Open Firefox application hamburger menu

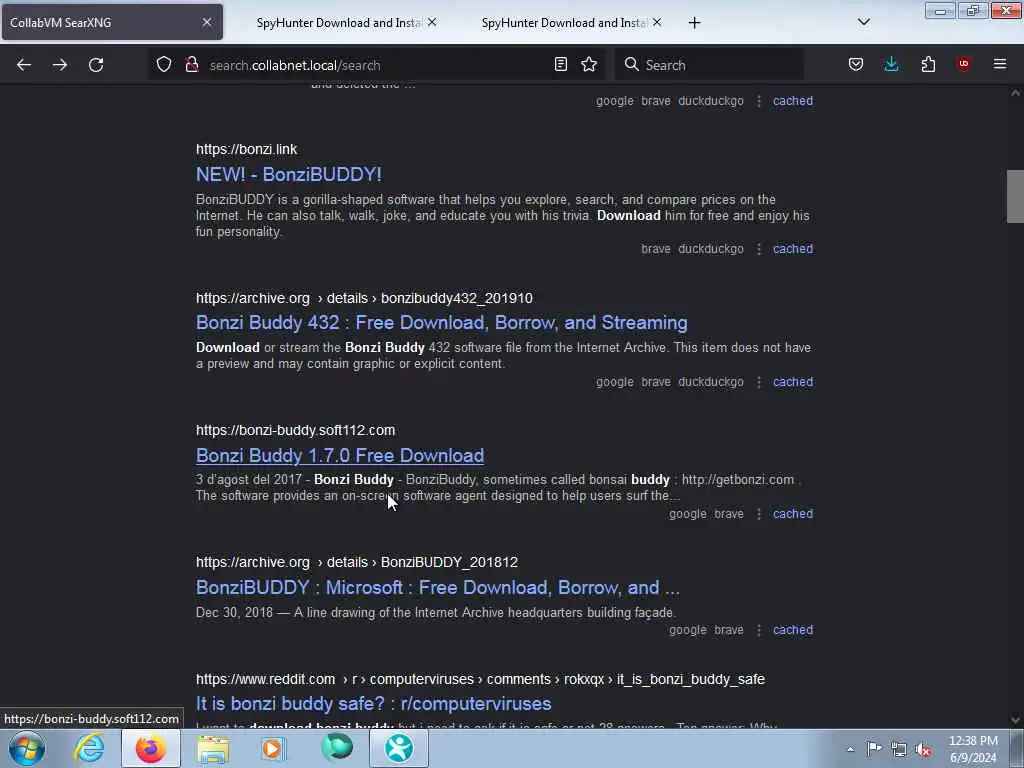[1000, 64]
